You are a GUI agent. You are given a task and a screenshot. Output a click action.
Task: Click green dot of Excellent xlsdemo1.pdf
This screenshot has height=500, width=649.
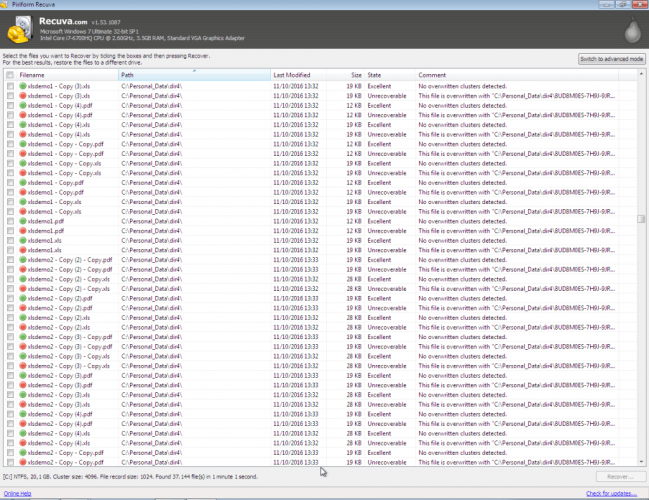(x=23, y=221)
